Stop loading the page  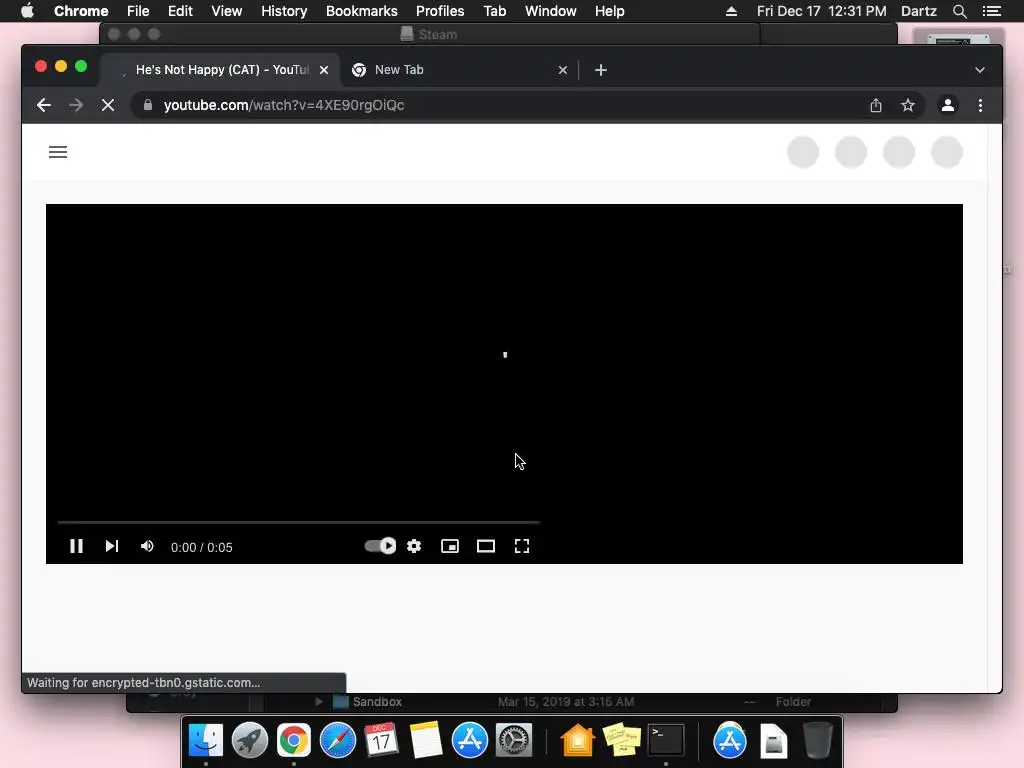click(x=108, y=105)
